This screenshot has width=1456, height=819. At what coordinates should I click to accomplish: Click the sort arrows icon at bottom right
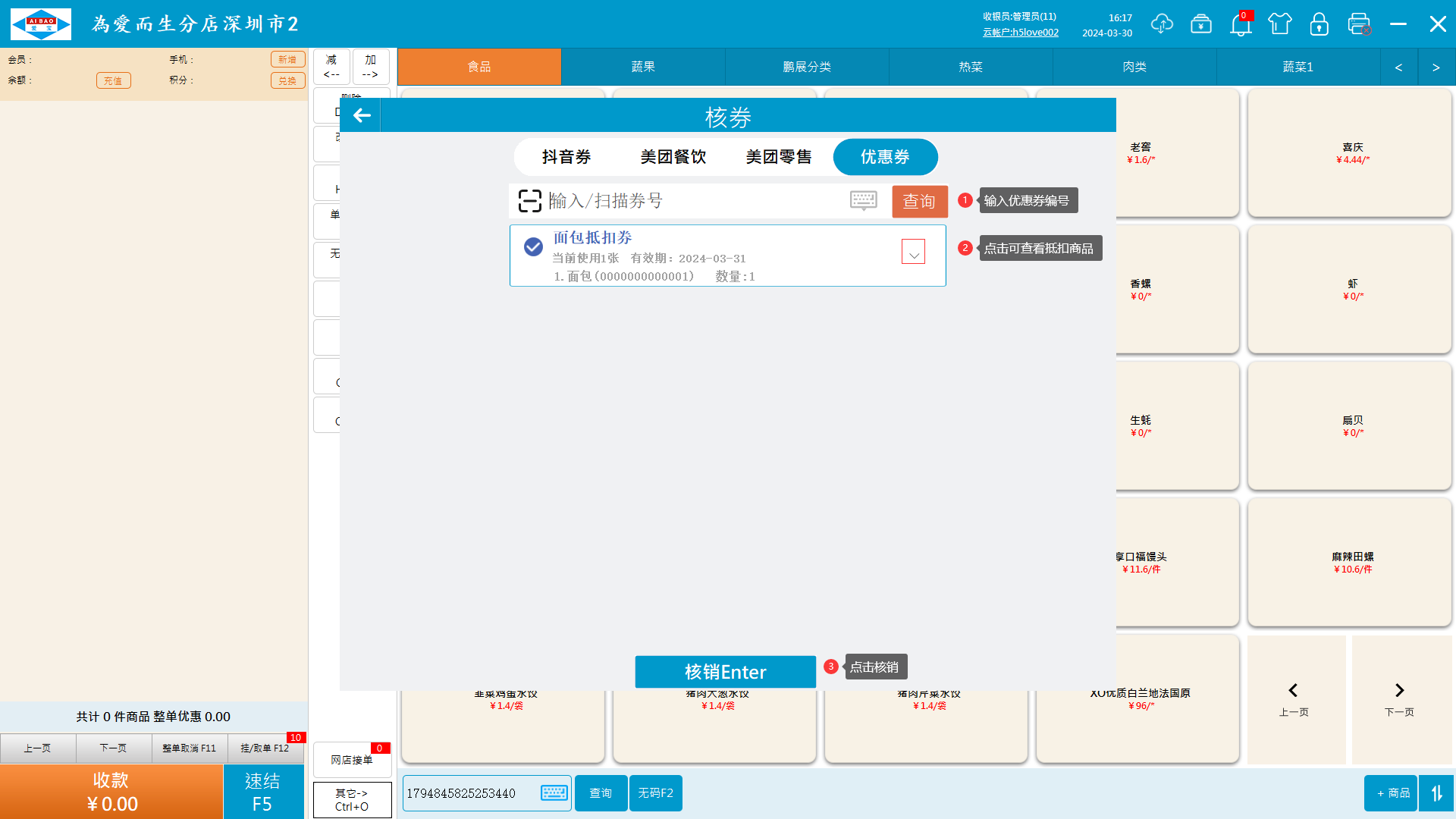click(1436, 793)
